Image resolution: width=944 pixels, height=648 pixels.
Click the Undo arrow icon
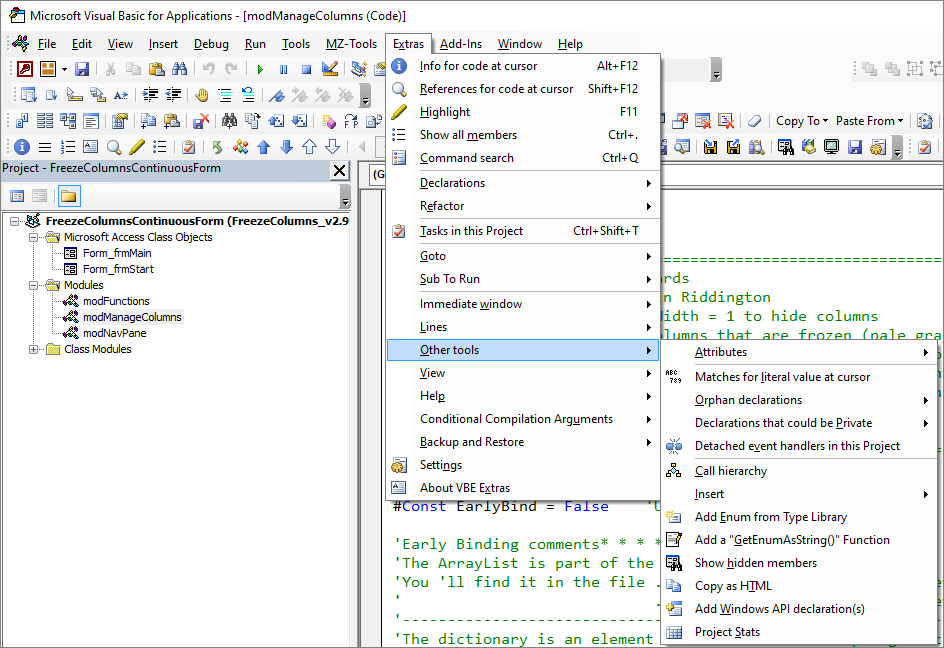208,69
